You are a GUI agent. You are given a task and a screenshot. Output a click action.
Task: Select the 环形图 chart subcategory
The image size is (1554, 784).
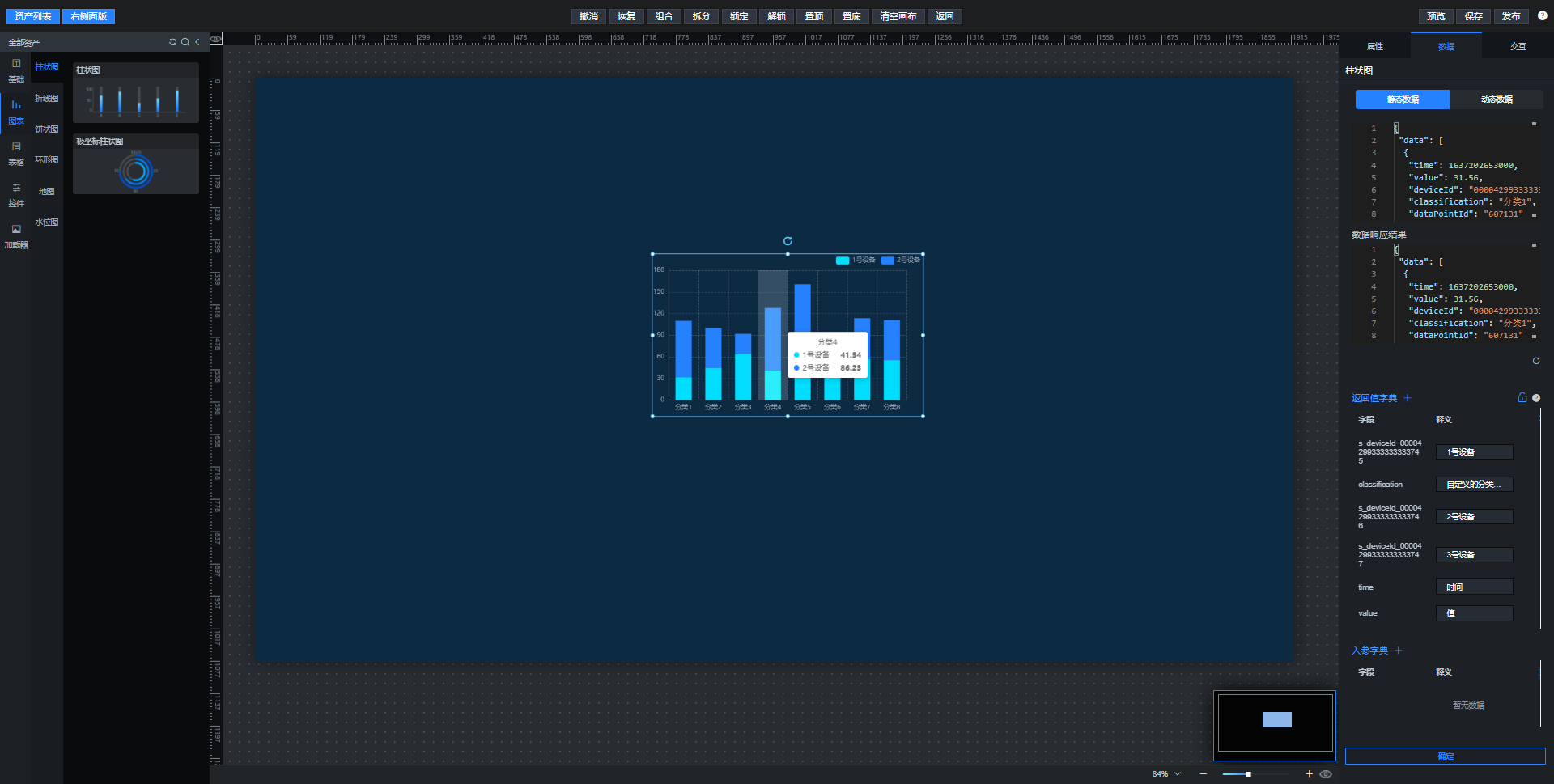tap(47, 159)
